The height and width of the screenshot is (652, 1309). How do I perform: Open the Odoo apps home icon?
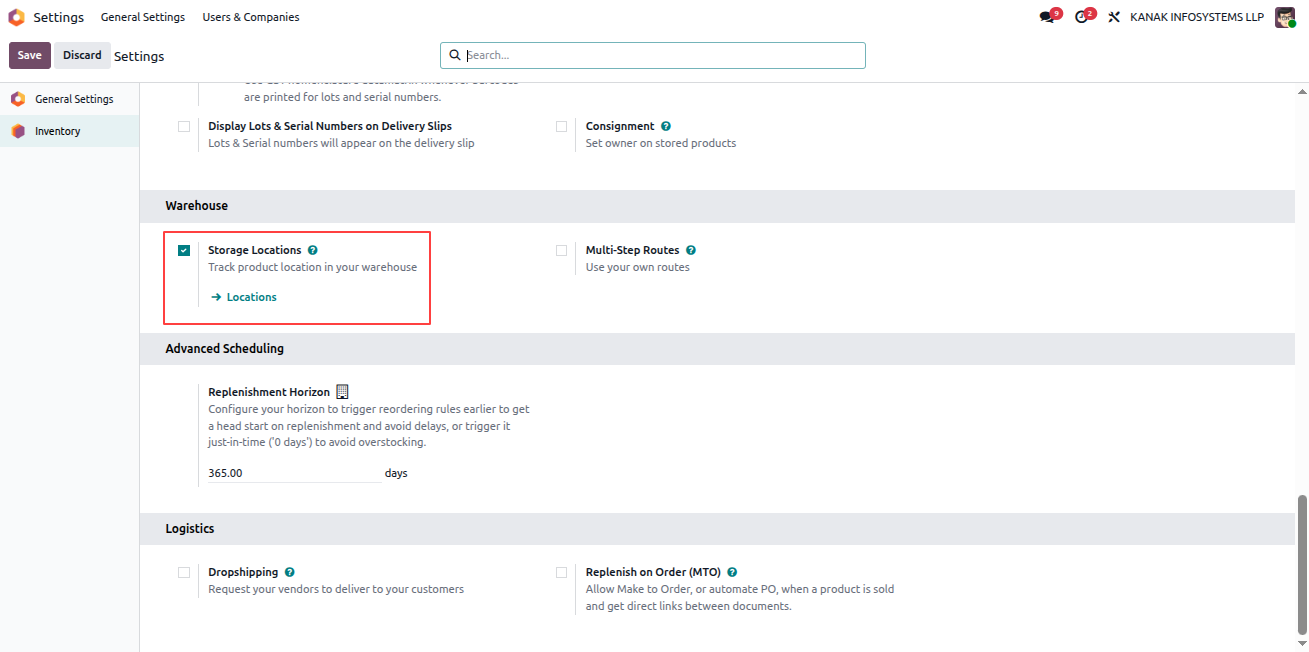point(16,17)
